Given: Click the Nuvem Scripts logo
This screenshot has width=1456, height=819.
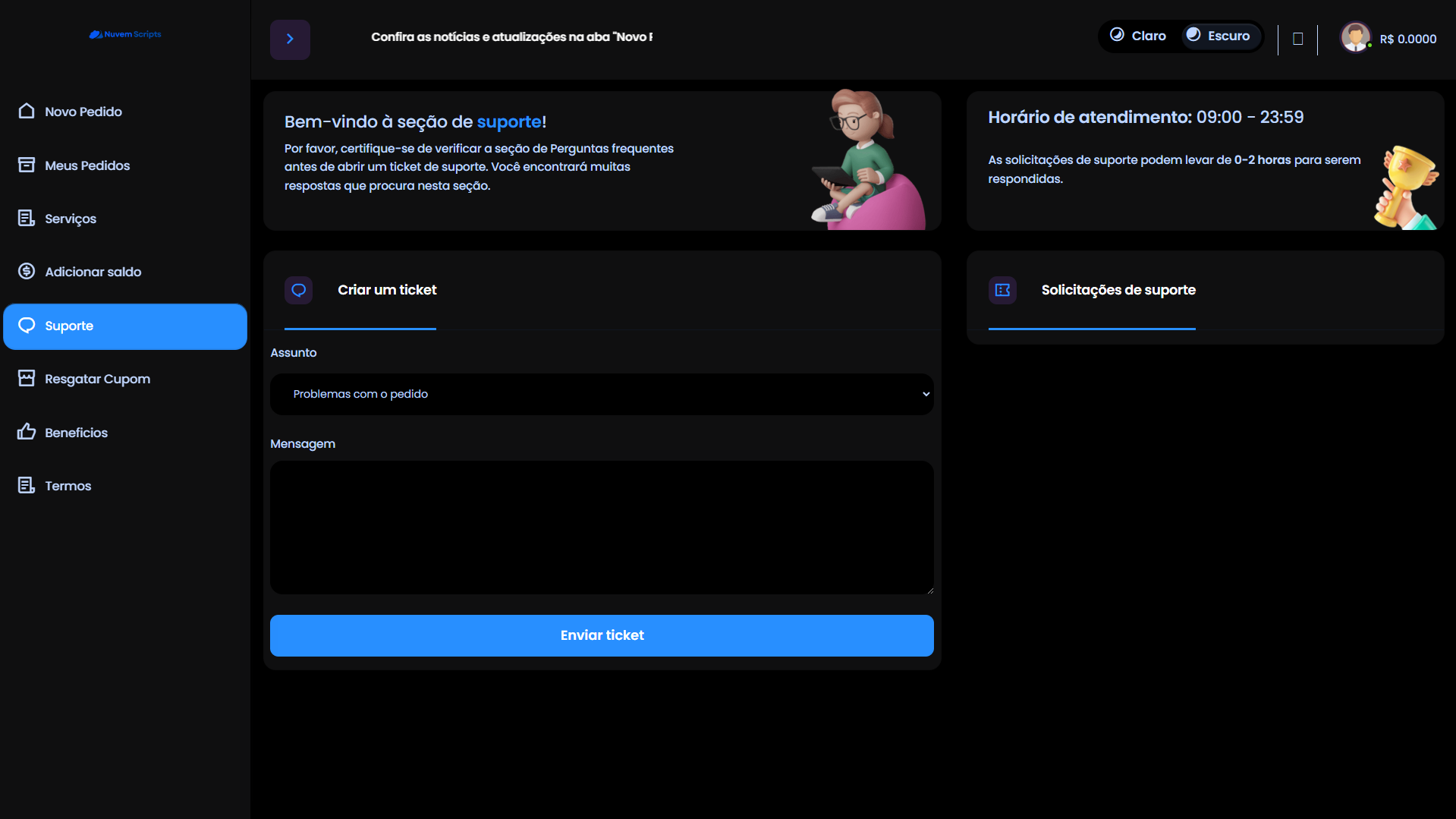Looking at the screenshot, I should coord(125,34).
